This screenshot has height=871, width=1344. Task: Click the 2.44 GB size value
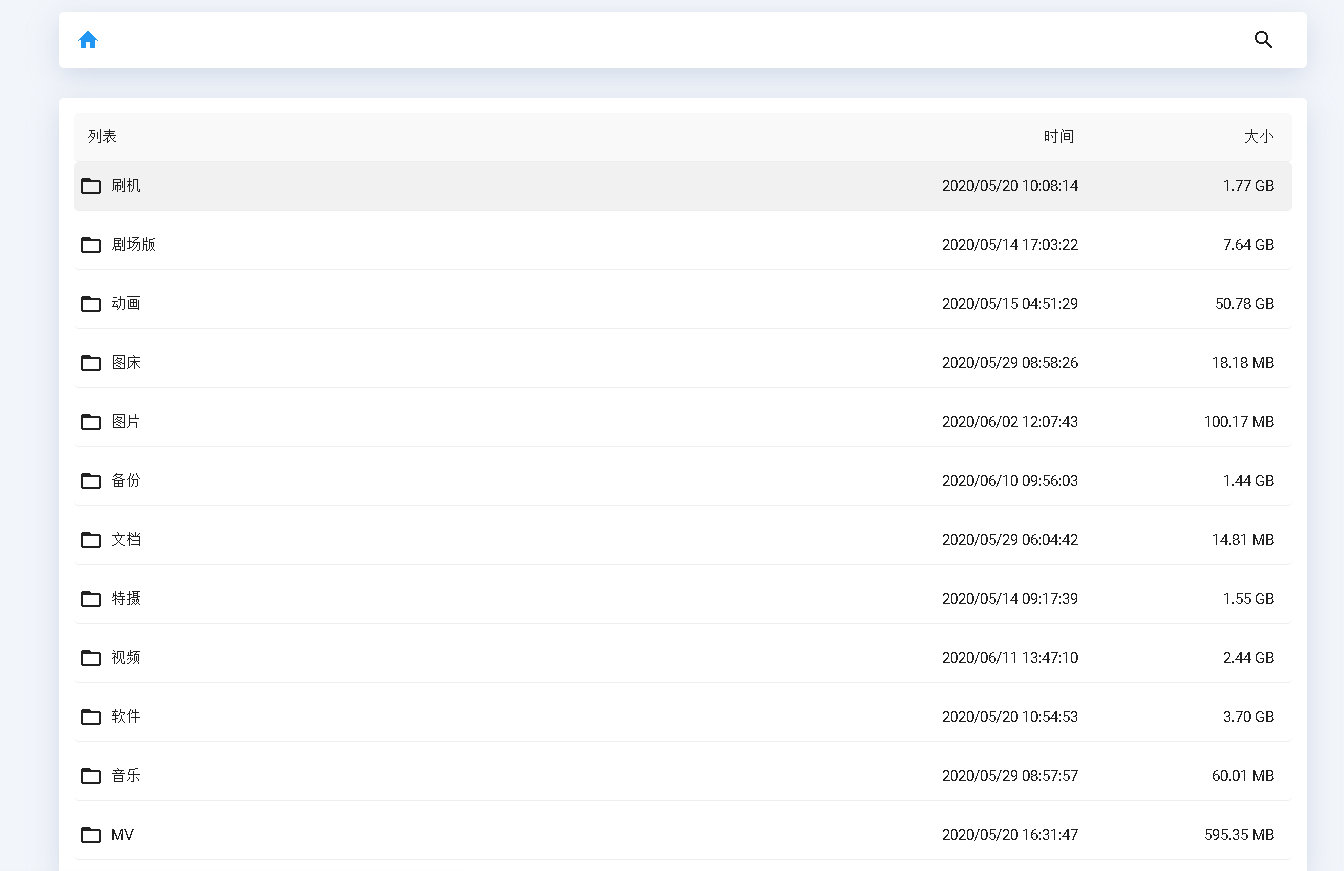1248,658
